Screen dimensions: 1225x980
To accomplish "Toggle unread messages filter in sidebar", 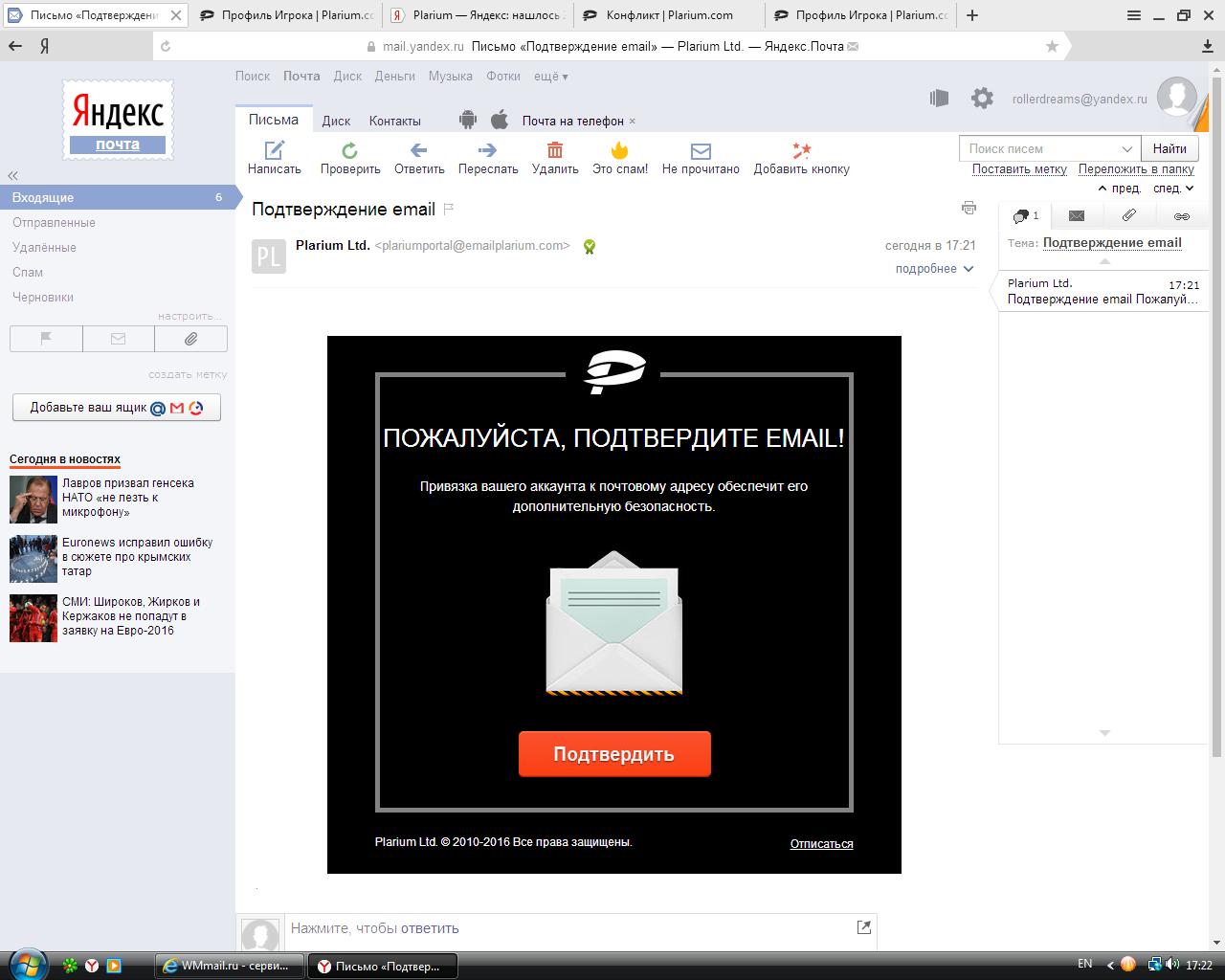I will click(118, 339).
